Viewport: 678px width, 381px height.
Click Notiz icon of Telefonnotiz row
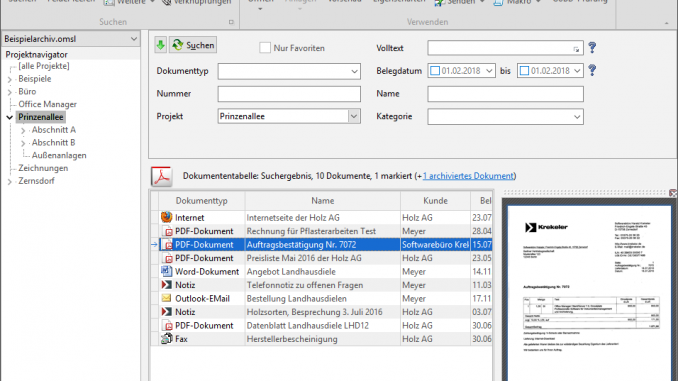point(166,285)
